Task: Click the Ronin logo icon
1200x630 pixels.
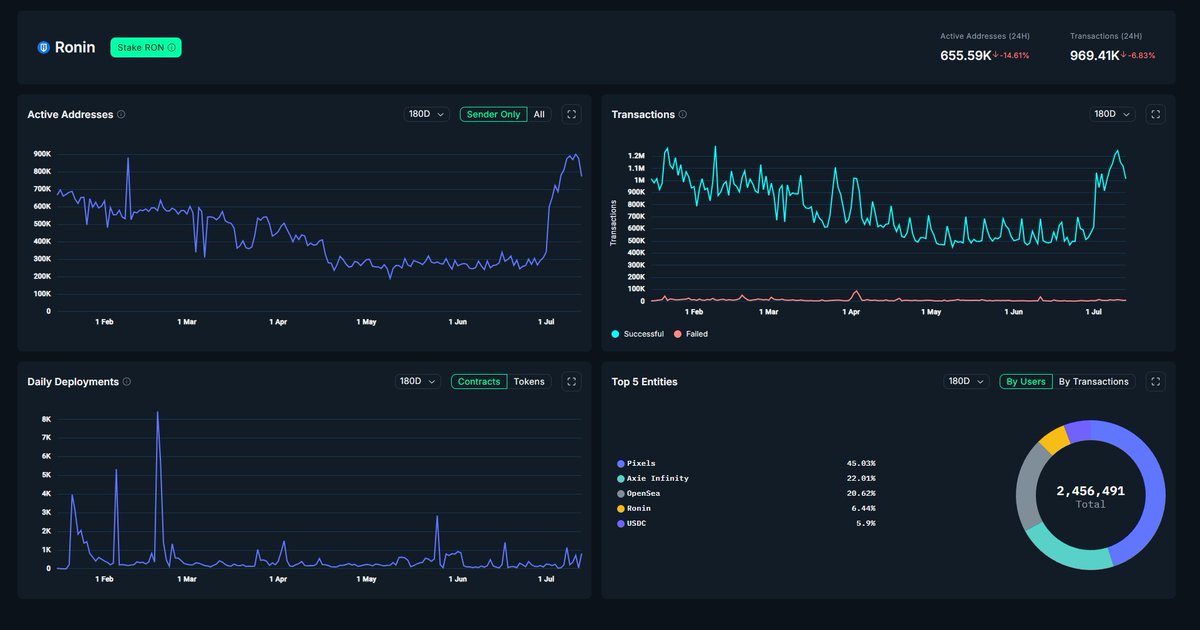Action: pos(43,47)
